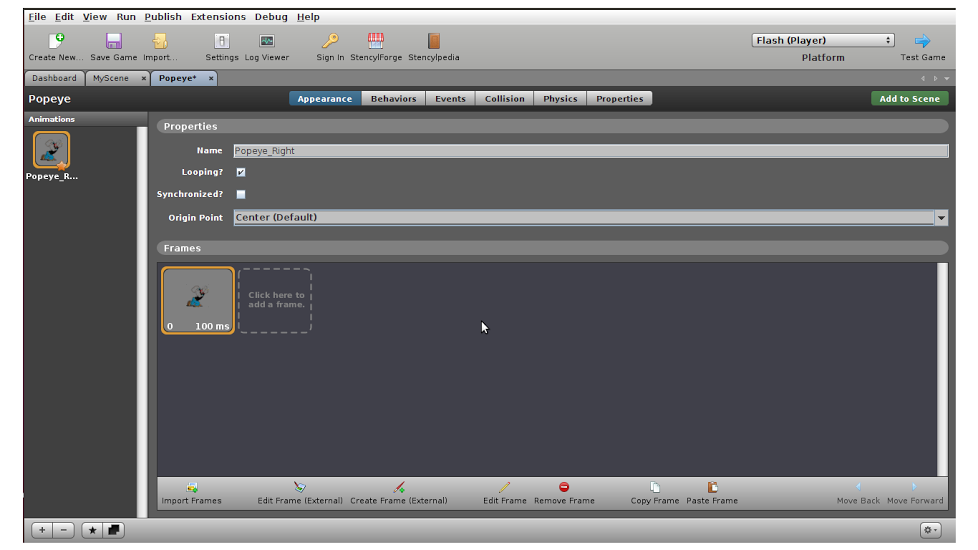Toggle the Looping checkbox

tap(241, 172)
